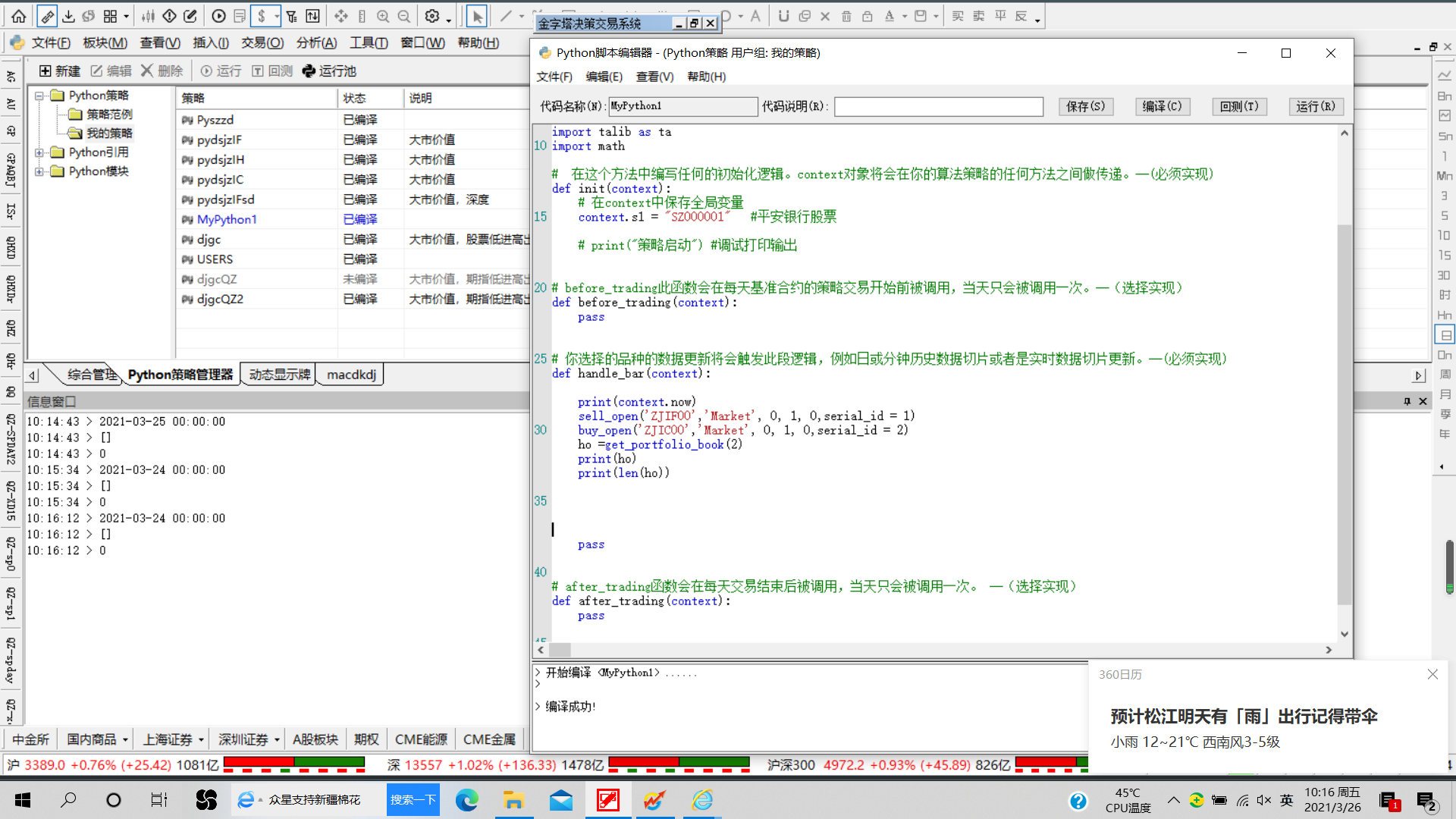Select the zoom in magnifier tool
1456x819 pixels.
point(383,16)
